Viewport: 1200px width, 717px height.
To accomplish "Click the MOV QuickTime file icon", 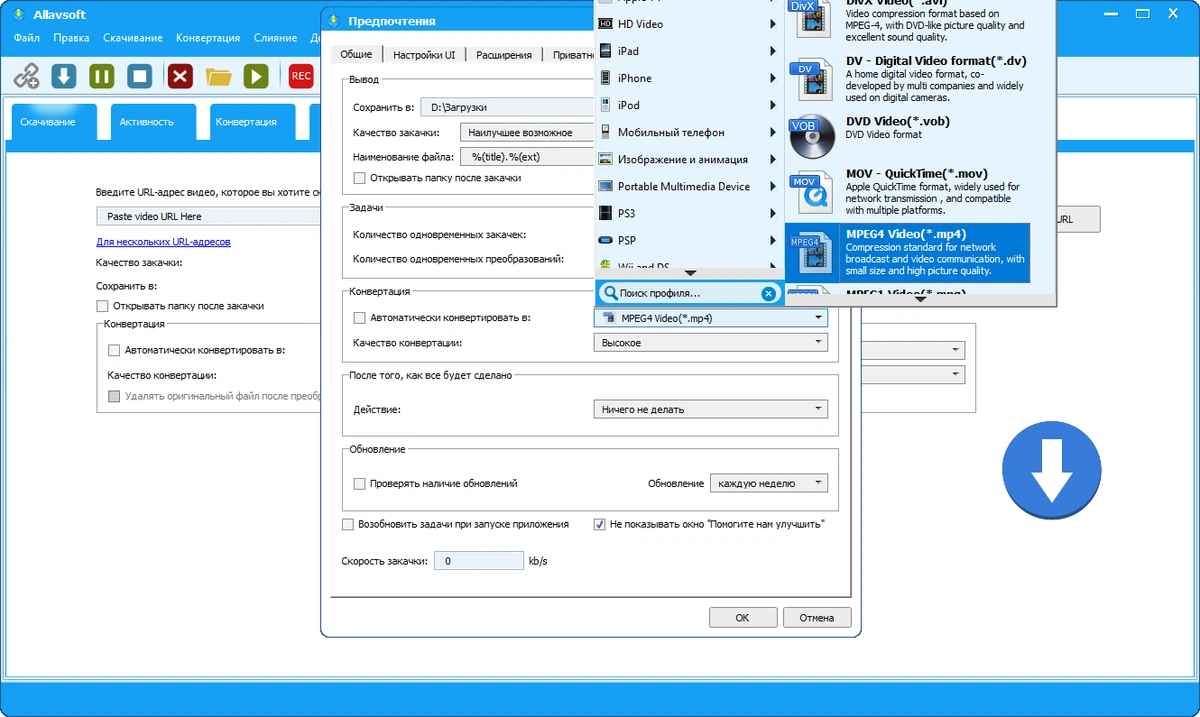I will tap(811, 194).
